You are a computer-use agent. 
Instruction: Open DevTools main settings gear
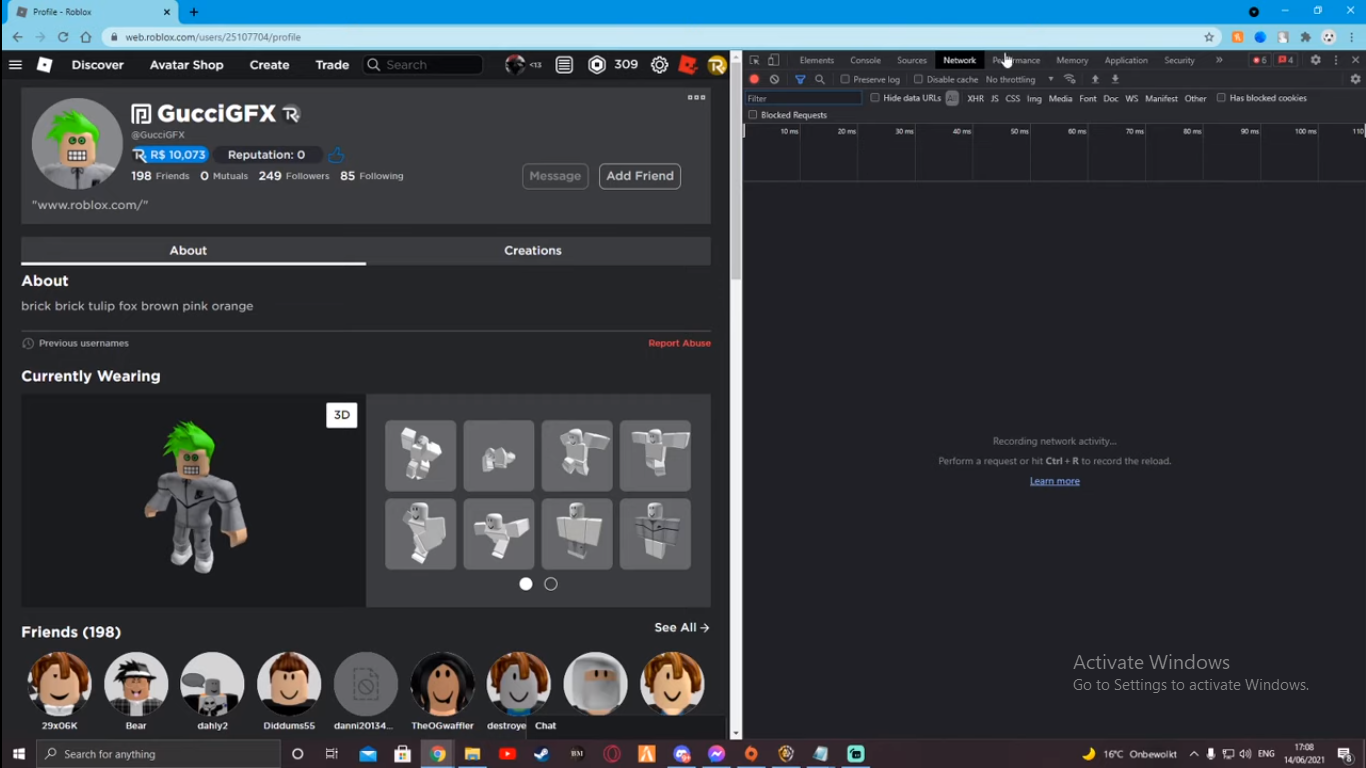coord(1315,60)
